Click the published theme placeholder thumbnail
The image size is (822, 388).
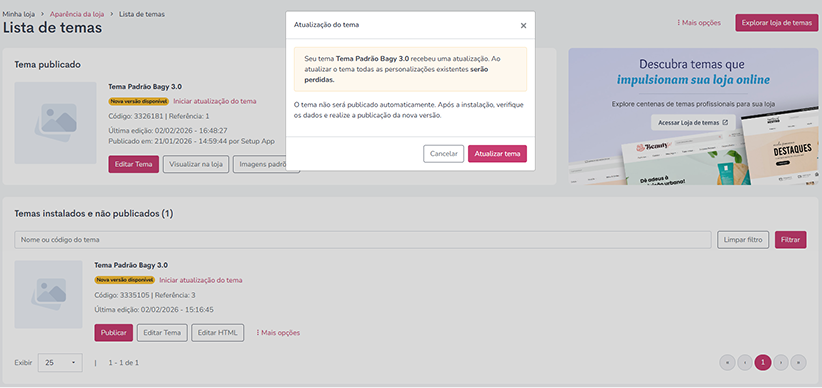[55, 123]
